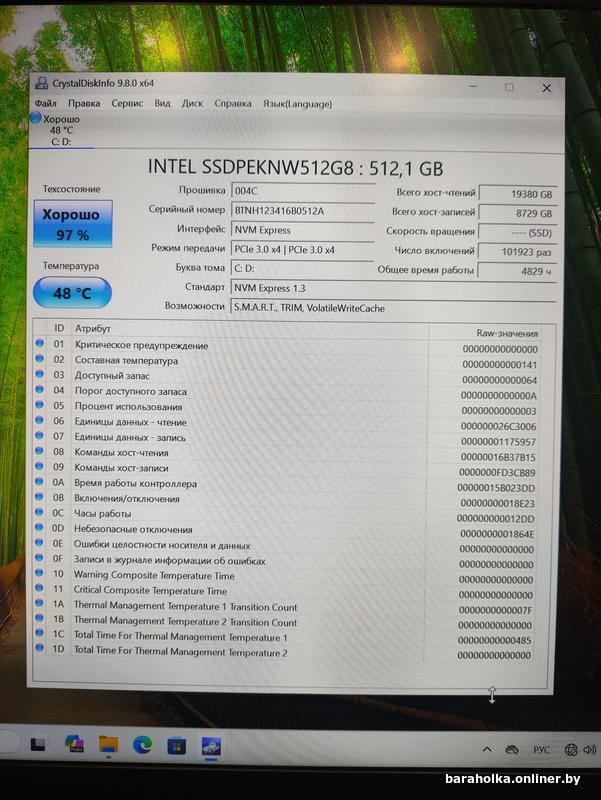The image size is (601, 800).
Task: Open the Вид menu
Action: pyautogui.click(x=162, y=104)
